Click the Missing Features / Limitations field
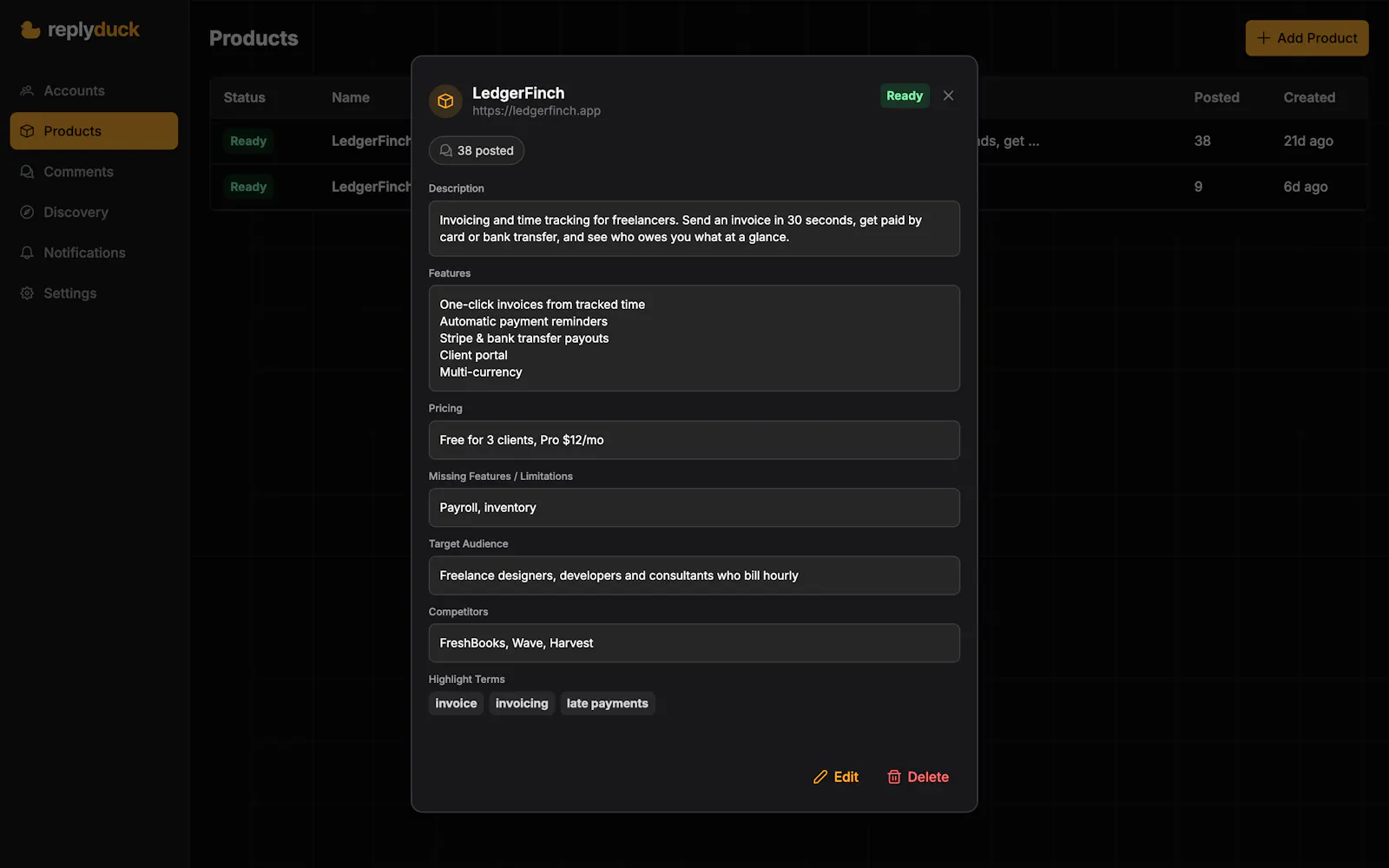Screen dimensions: 1389x868 point(694,508)
